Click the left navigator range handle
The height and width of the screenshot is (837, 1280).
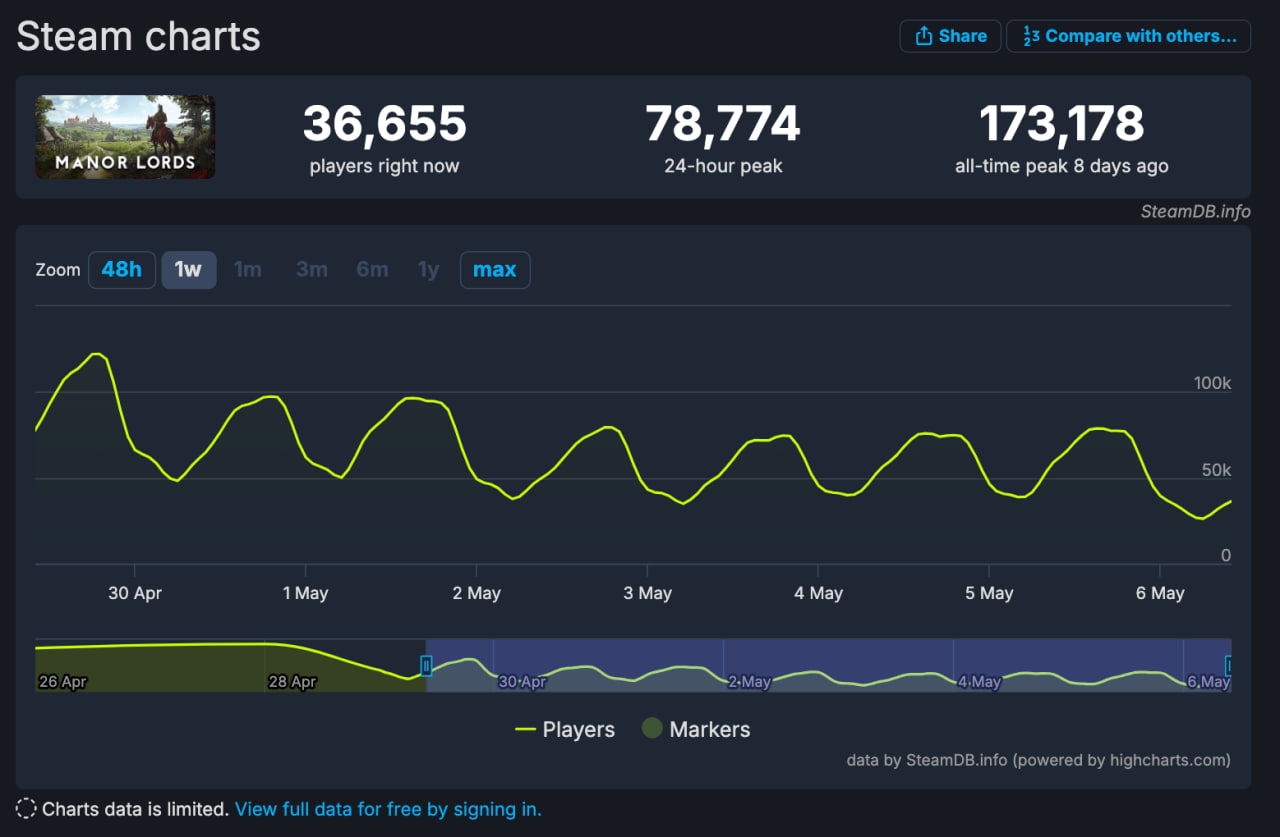point(426,665)
